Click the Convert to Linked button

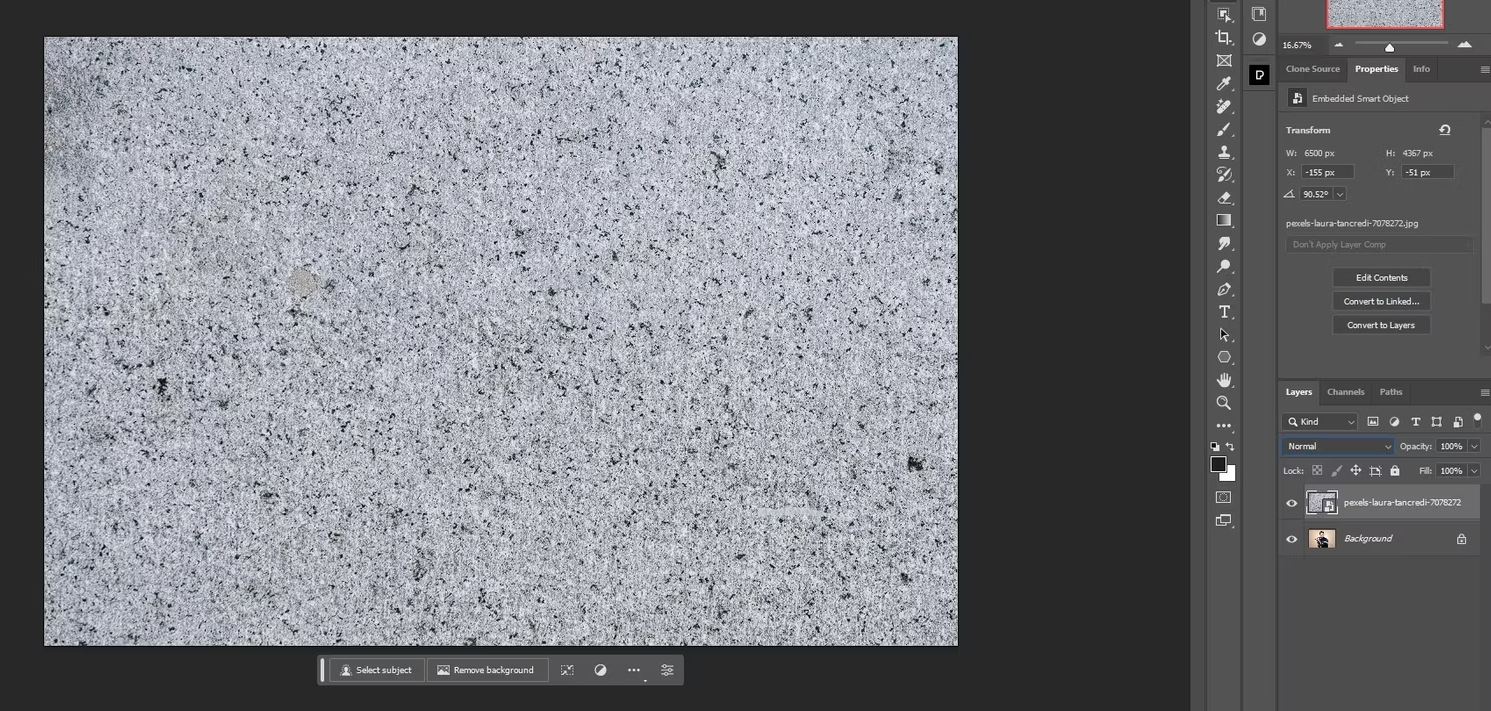coord(1382,301)
